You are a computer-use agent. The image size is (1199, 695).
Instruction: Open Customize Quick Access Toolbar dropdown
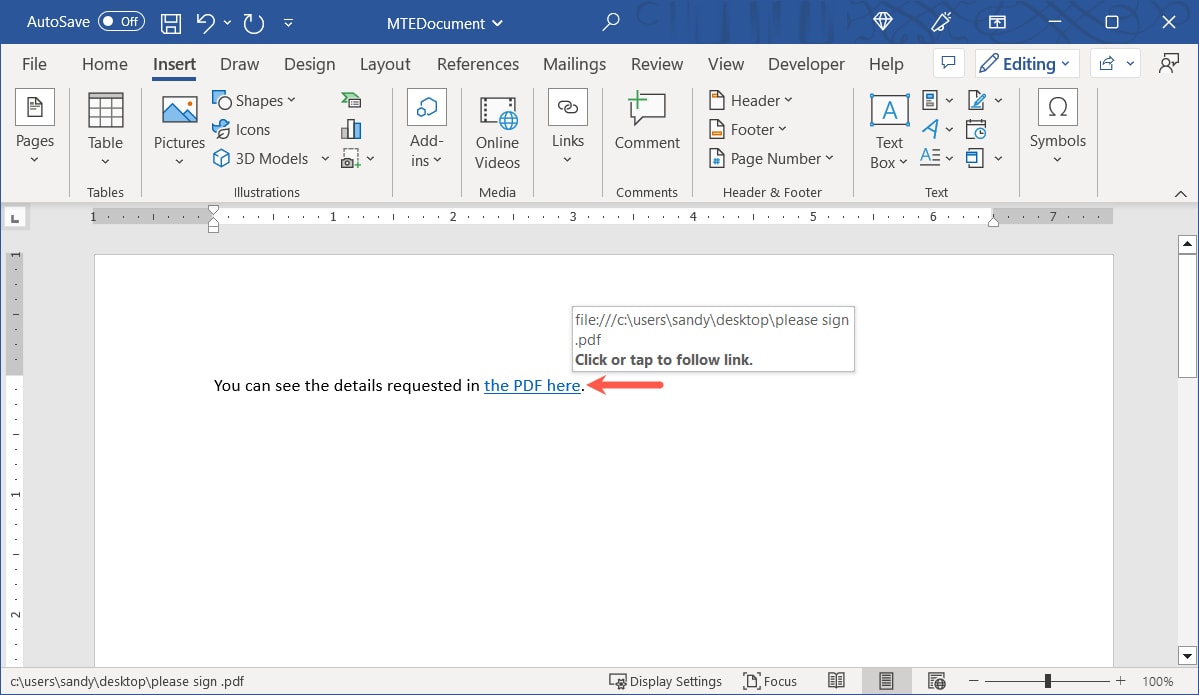click(288, 23)
